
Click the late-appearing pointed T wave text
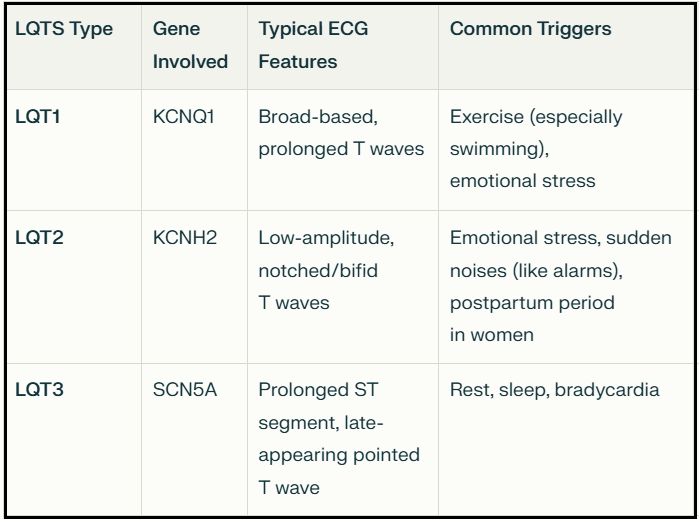pos(339,455)
